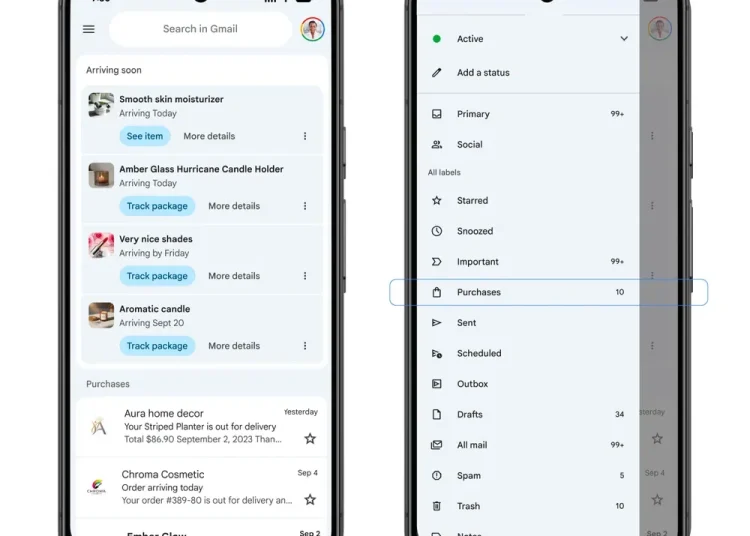Image resolution: width=750 pixels, height=536 pixels.
Task: Tap the Drafts document icon
Action: click(436, 414)
